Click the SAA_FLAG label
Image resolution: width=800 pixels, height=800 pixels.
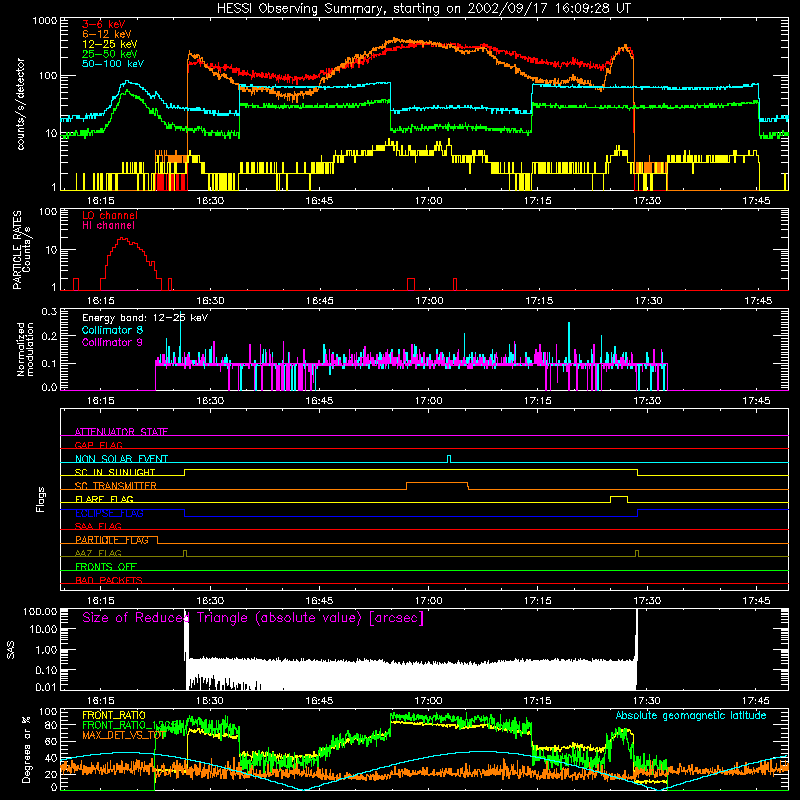click(x=98, y=526)
